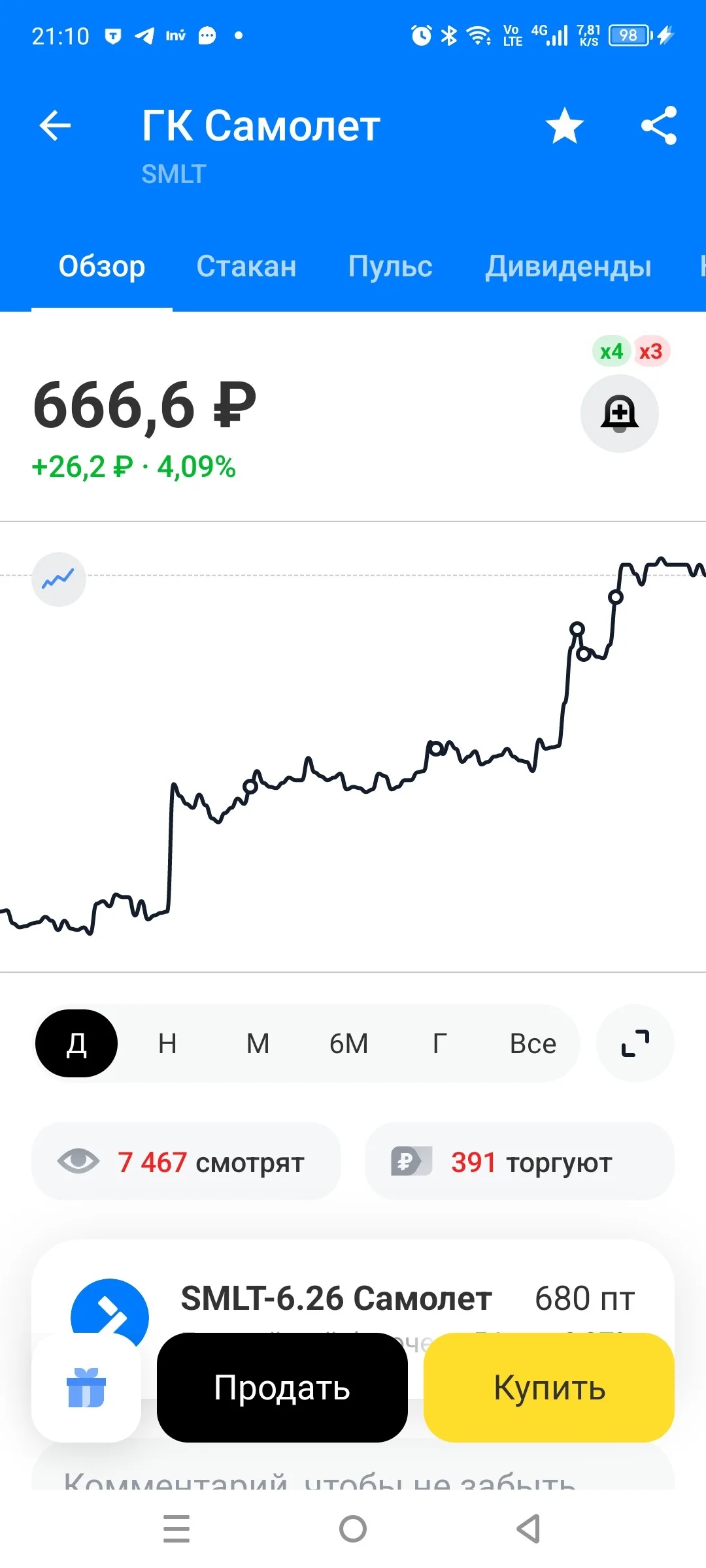Image resolution: width=706 pixels, height=1568 pixels.
Task: Open the gift box icon
Action: [86, 1388]
